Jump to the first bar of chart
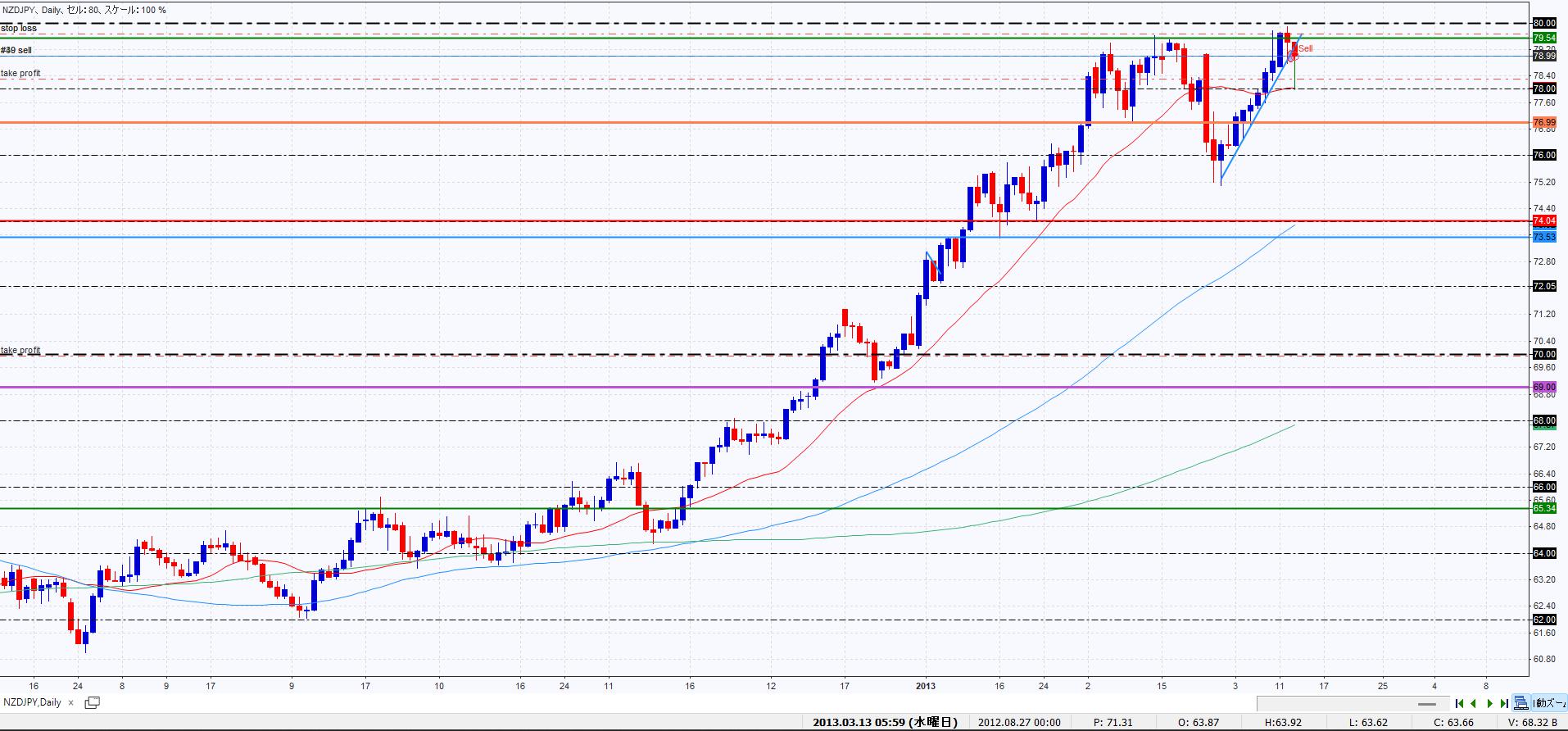The height and width of the screenshot is (731, 1568). [1459, 703]
